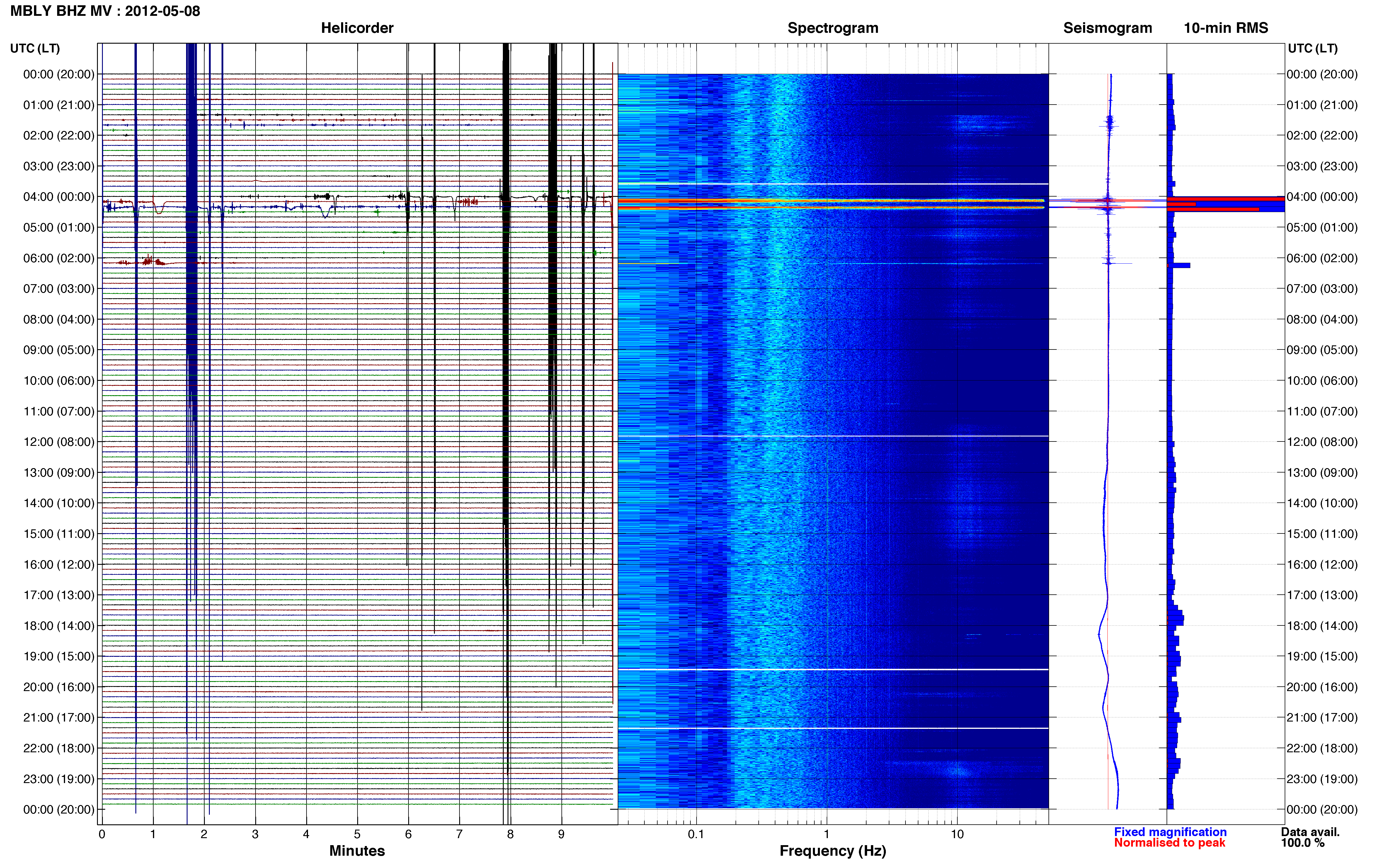1389x868 pixels.
Task: Click the 'Seismogram' panel heading
Action: [1107, 28]
